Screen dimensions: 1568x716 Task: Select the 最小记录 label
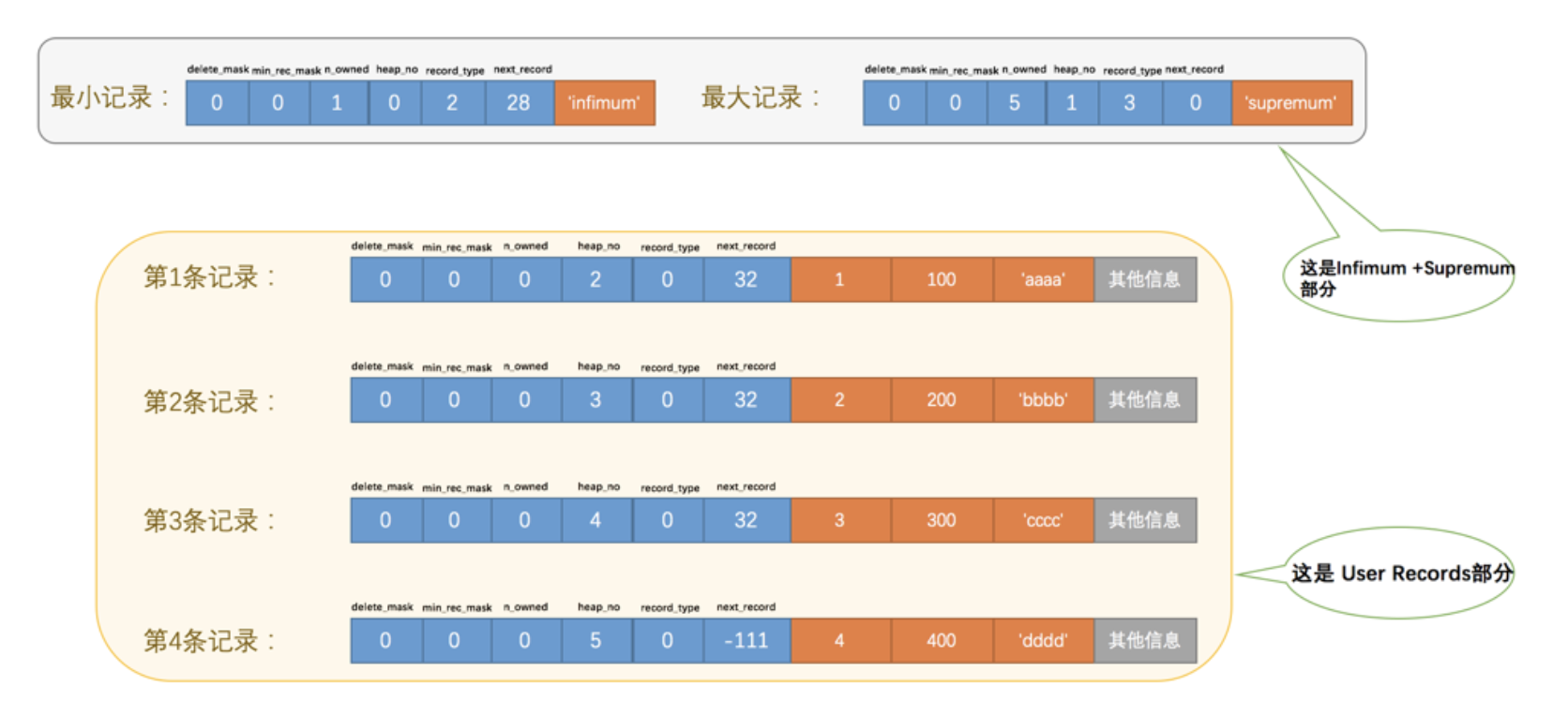pos(109,97)
